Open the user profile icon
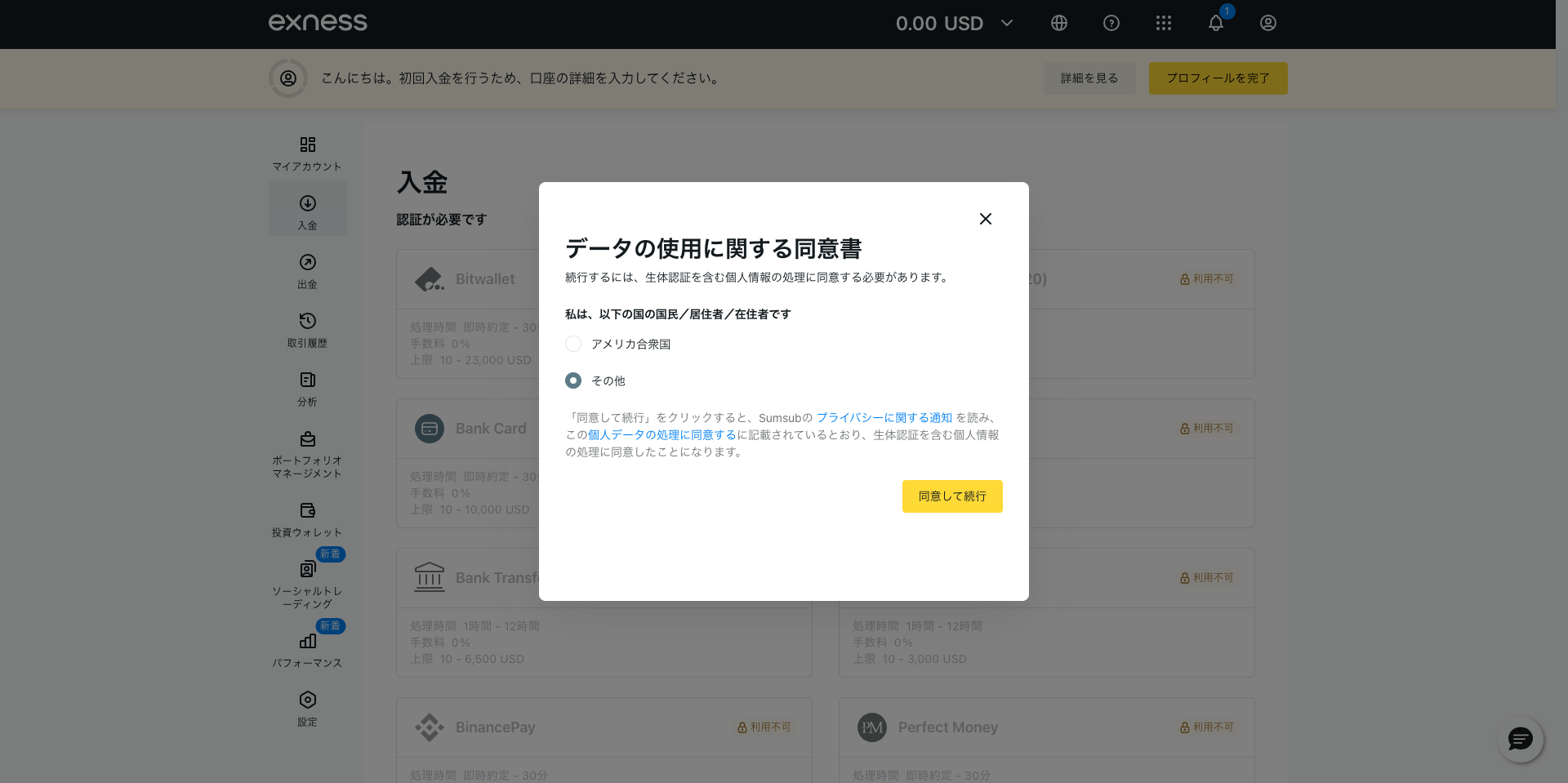This screenshot has height=783, width=1568. point(1268,23)
